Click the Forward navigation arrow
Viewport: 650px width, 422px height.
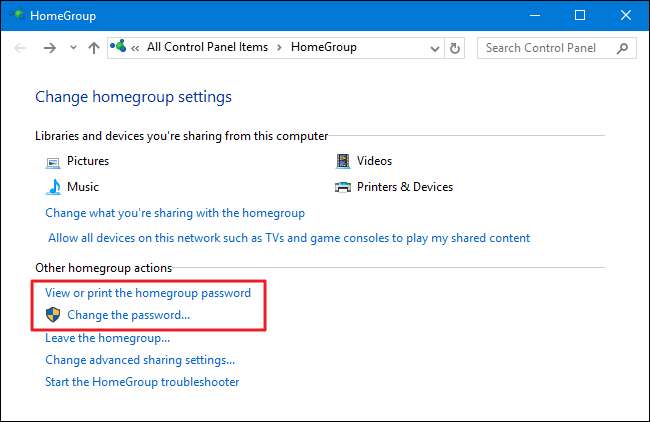(48, 48)
